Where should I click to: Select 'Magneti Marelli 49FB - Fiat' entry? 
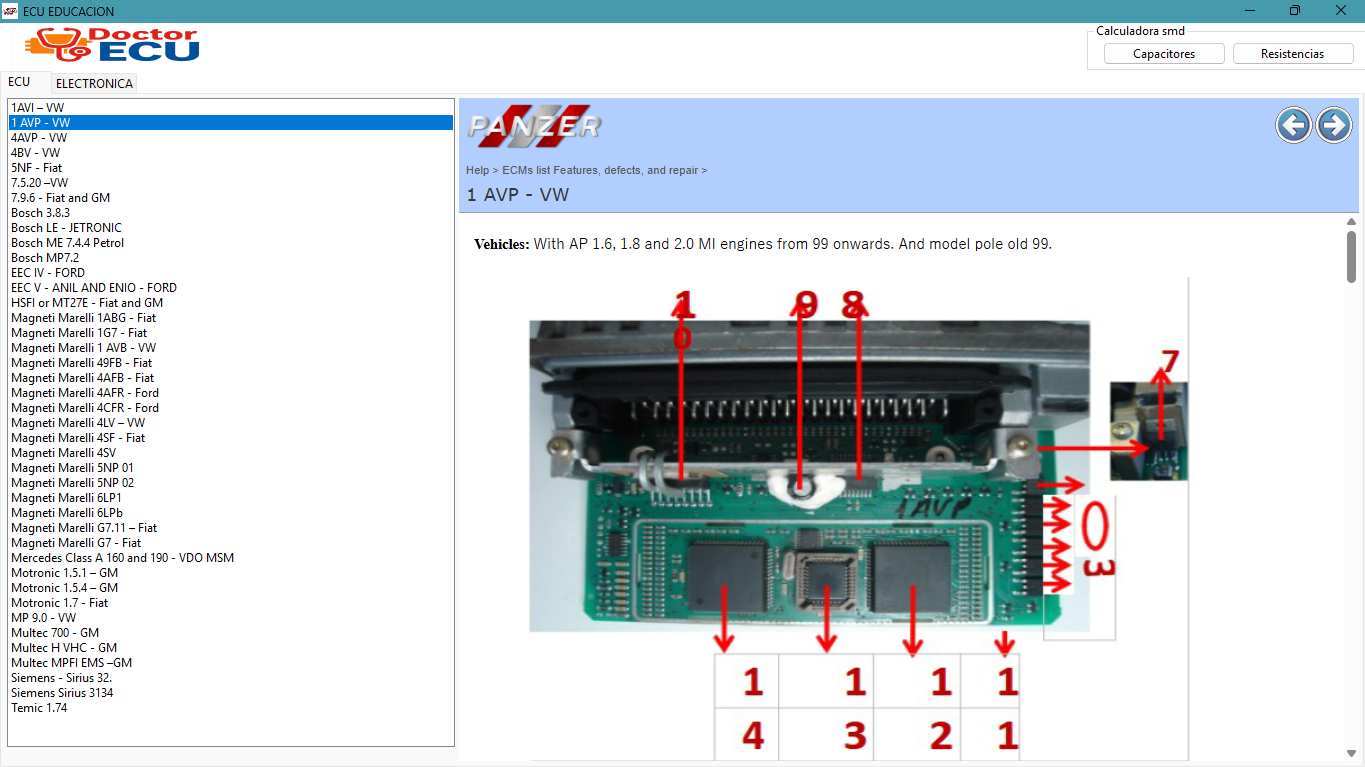tap(231, 362)
